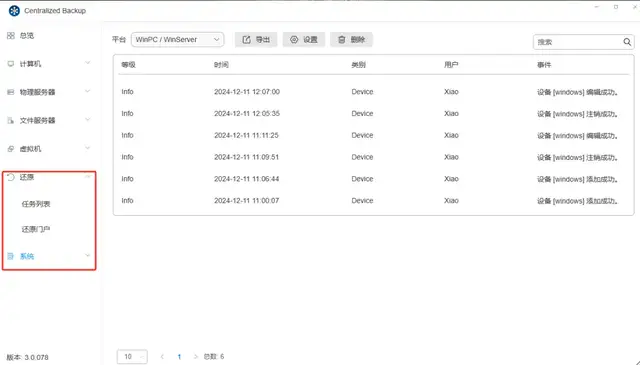Click the 版本: 3.0.078 version text
Screen dimensions: 640x365
click(27, 357)
